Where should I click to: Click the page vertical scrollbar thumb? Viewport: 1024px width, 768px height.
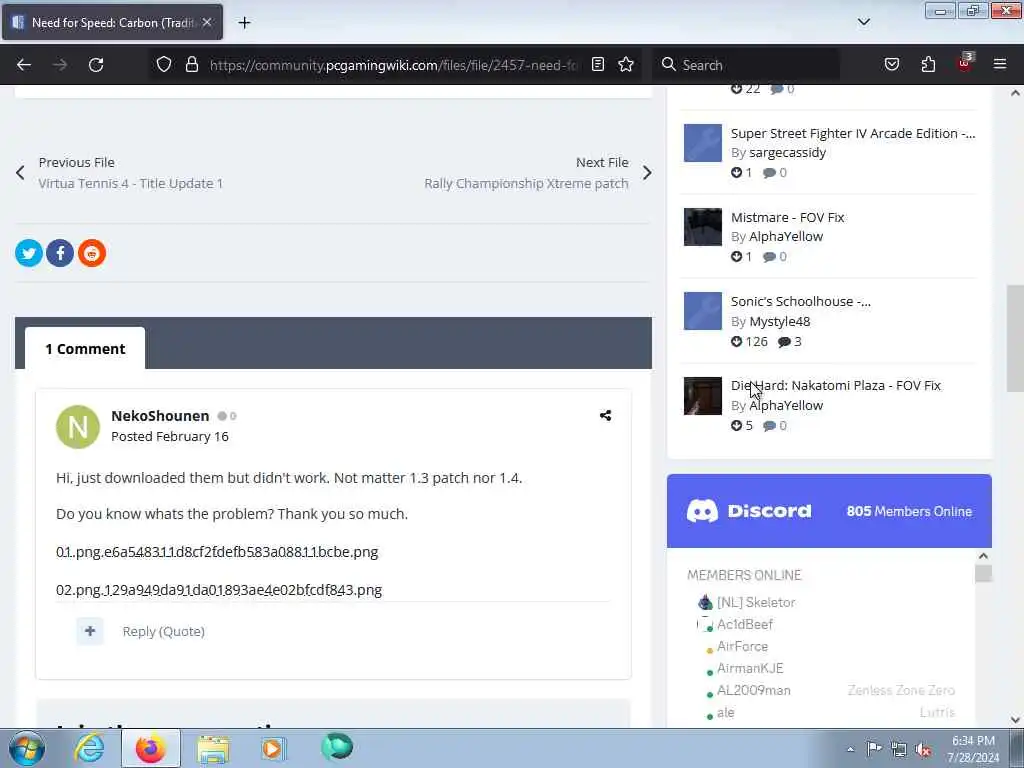point(1015,338)
